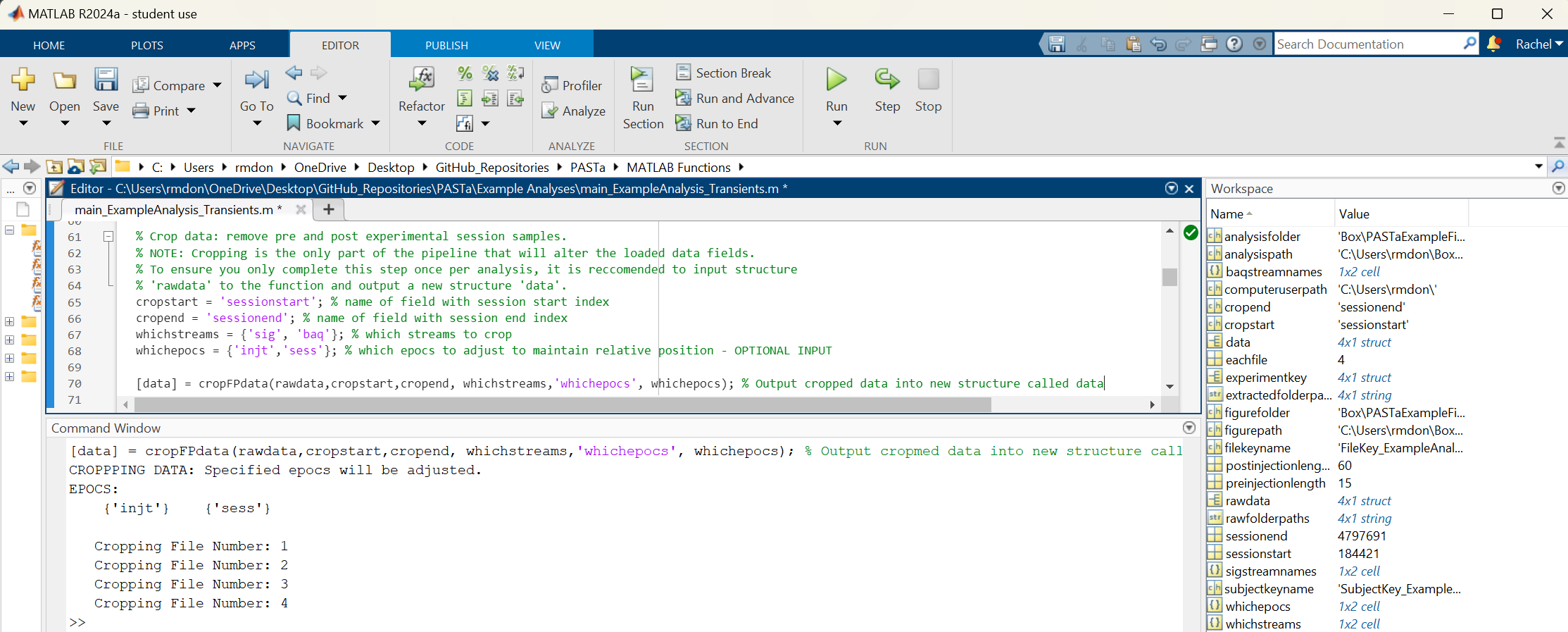
Task: Close the main_ExampleAnalysis_Transients.m tab
Action: pos(301,209)
